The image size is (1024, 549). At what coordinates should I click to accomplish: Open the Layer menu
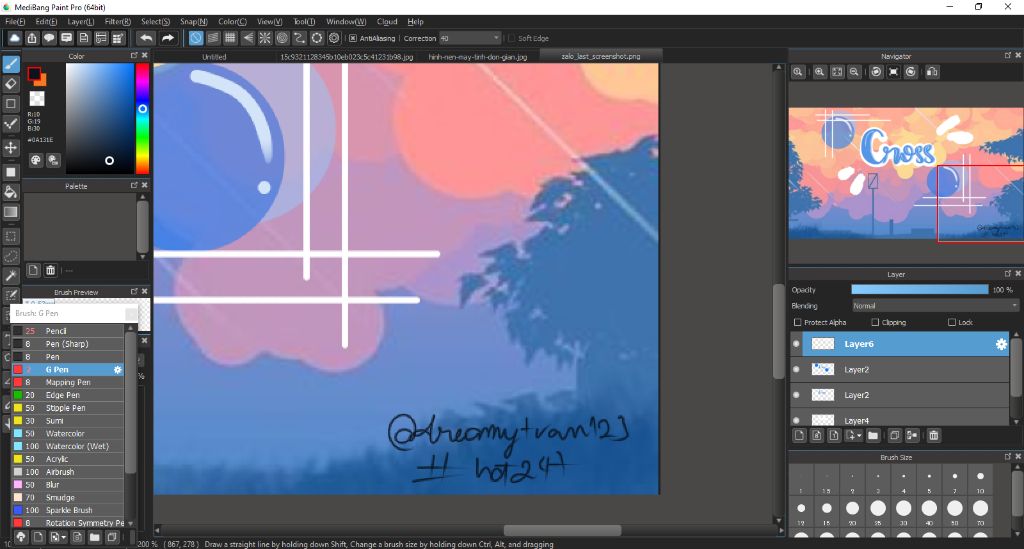tap(81, 22)
